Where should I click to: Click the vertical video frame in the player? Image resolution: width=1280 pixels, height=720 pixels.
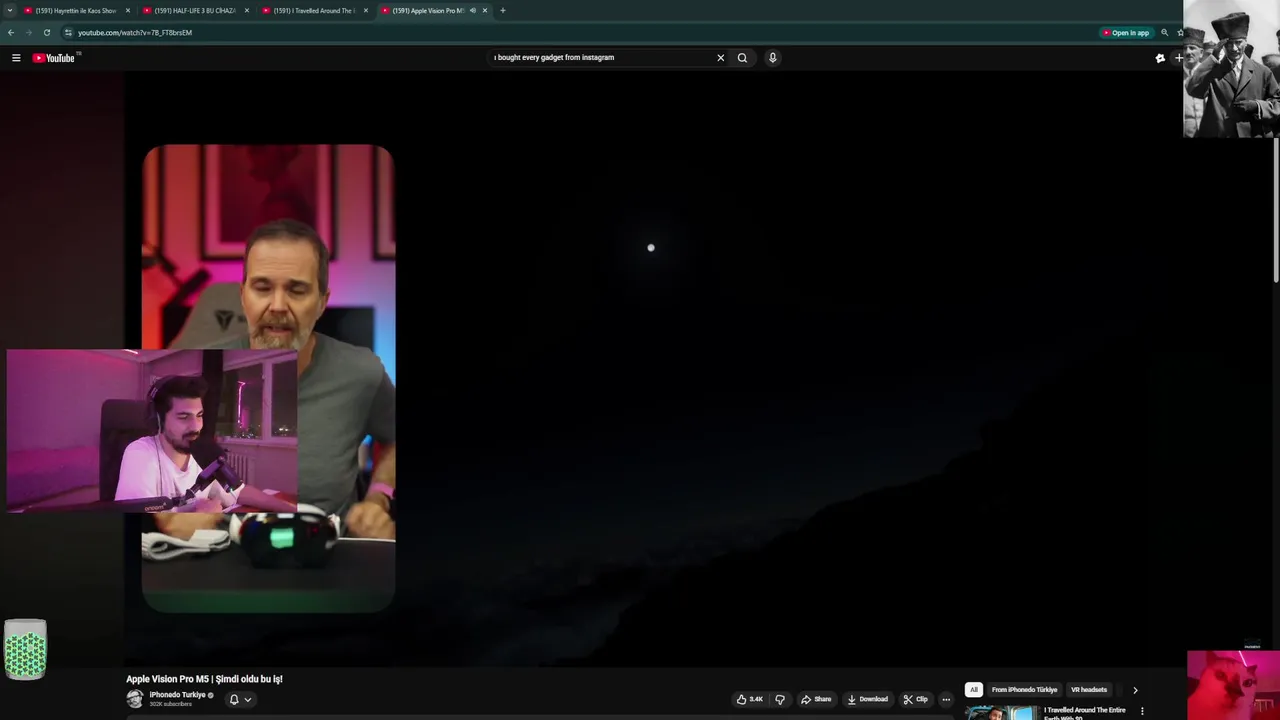[x=268, y=378]
